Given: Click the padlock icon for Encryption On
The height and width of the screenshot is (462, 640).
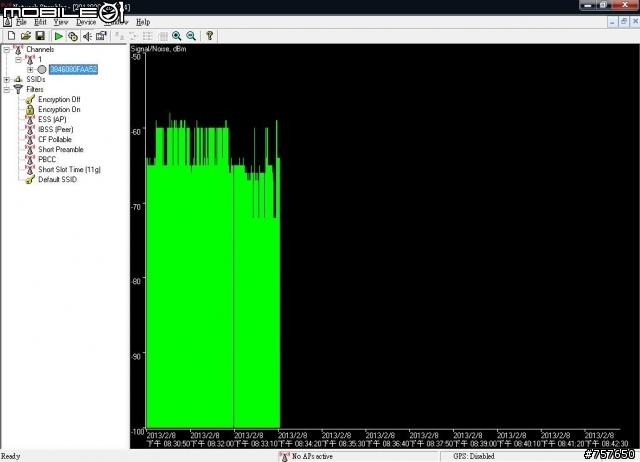Looking at the screenshot, I should click(x=30, y=109).
